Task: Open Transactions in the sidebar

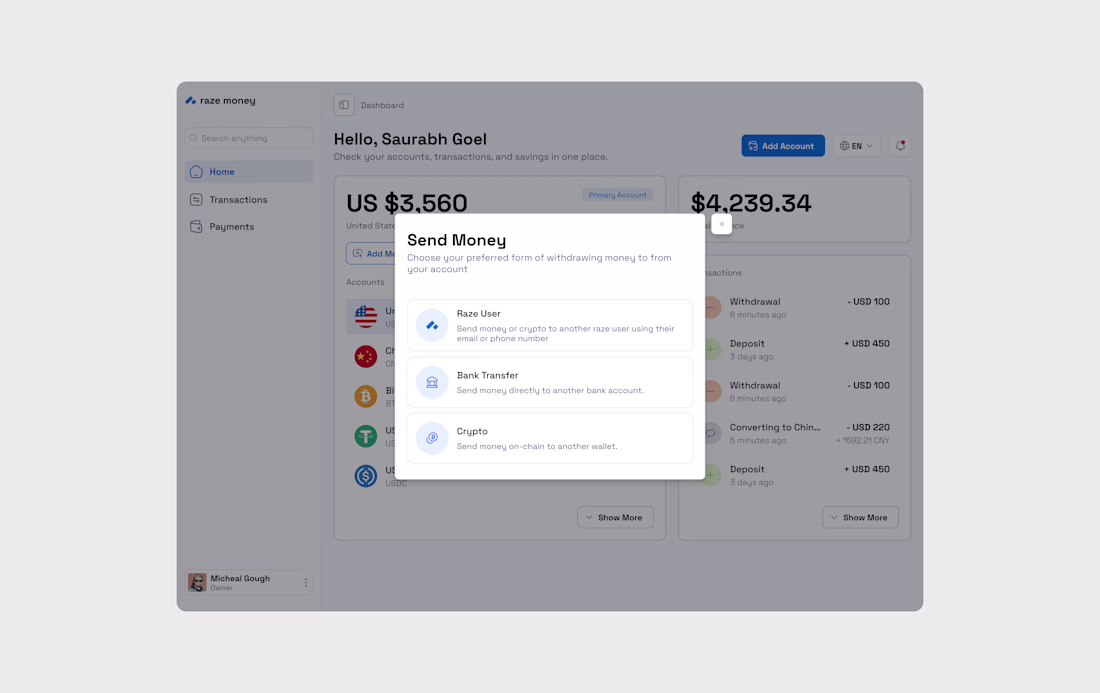Action: [249, 200]
